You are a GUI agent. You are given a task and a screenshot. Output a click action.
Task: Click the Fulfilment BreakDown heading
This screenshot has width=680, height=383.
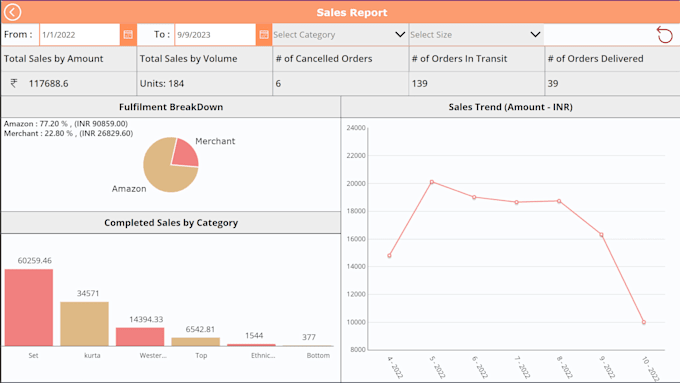[x=171, y=107]
